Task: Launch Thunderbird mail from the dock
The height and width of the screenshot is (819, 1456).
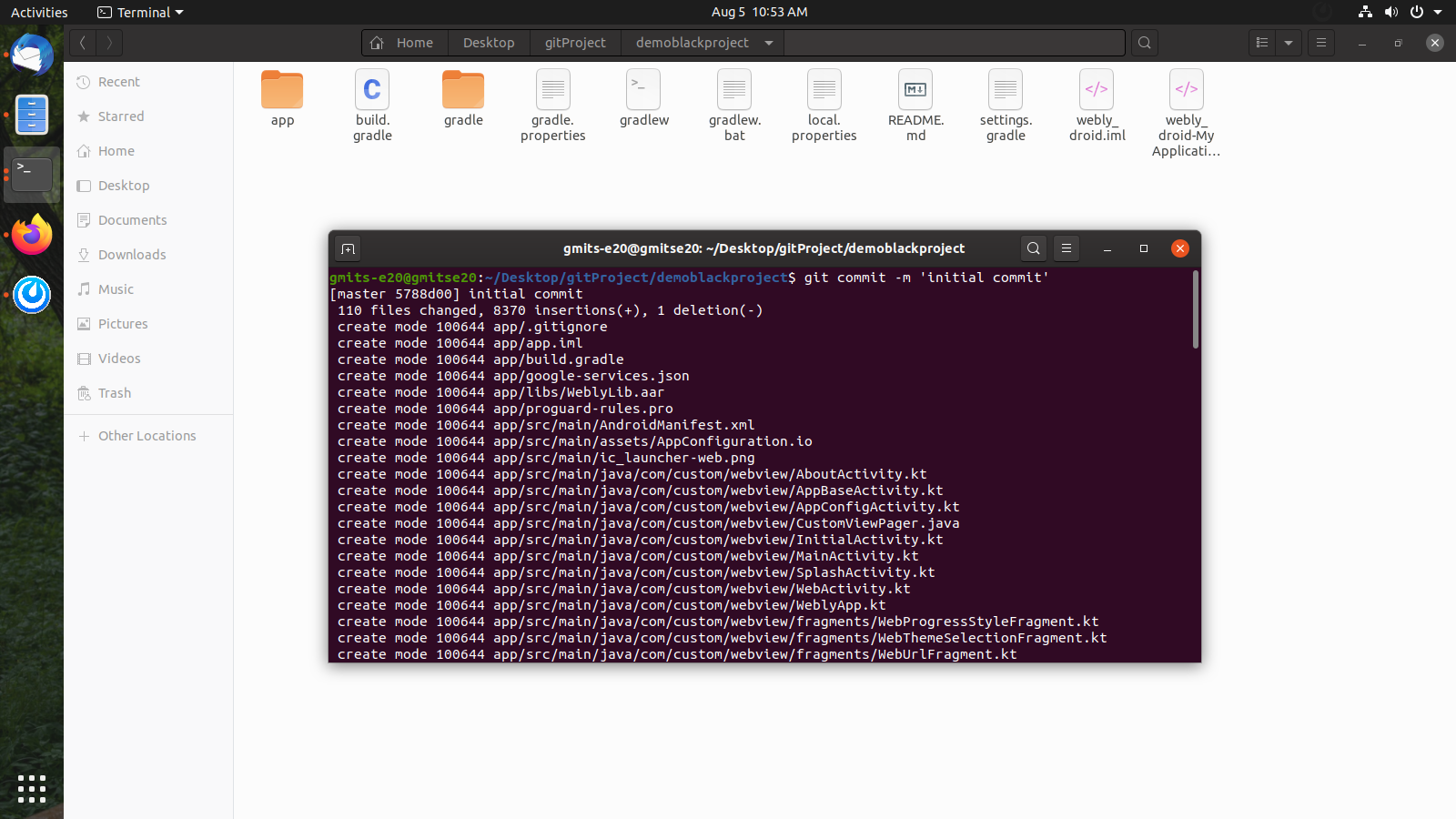Action: tap(32, 56)
